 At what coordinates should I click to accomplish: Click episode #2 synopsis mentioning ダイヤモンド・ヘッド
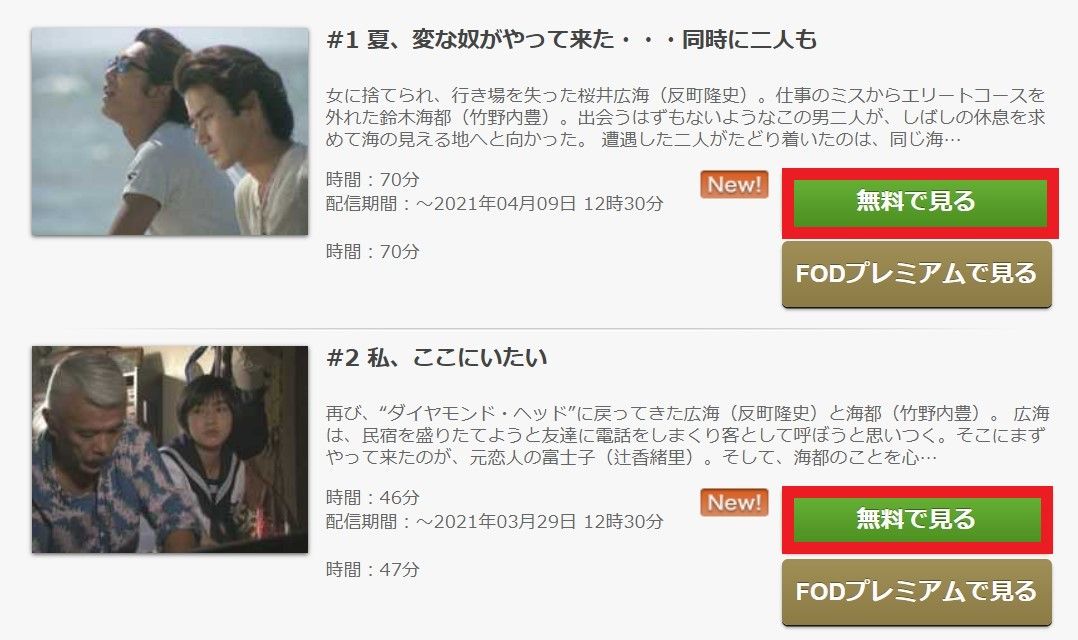click(x=688, y=435)
